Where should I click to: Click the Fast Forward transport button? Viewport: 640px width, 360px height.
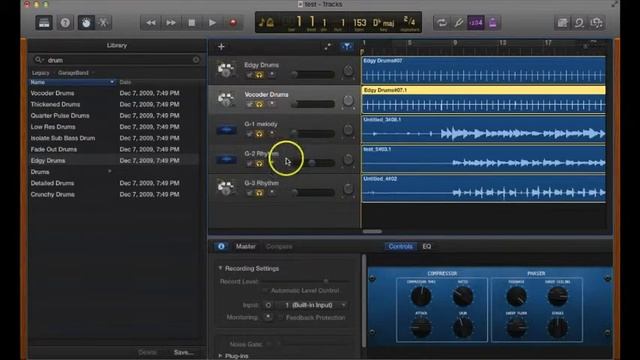coord(171,23)
